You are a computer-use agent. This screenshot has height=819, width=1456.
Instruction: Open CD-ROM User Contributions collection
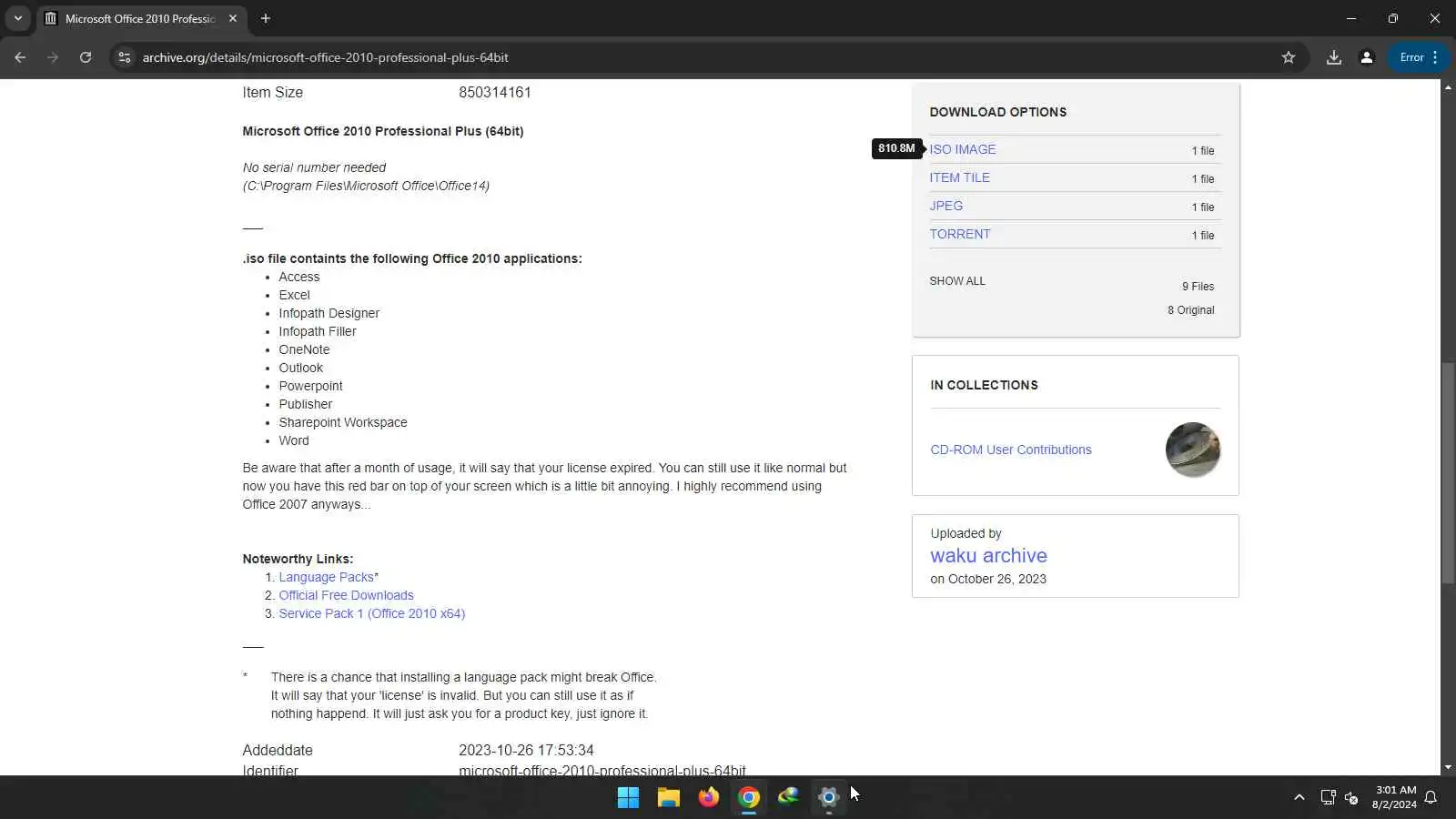pyautogui.click(x=1010, y=450)
